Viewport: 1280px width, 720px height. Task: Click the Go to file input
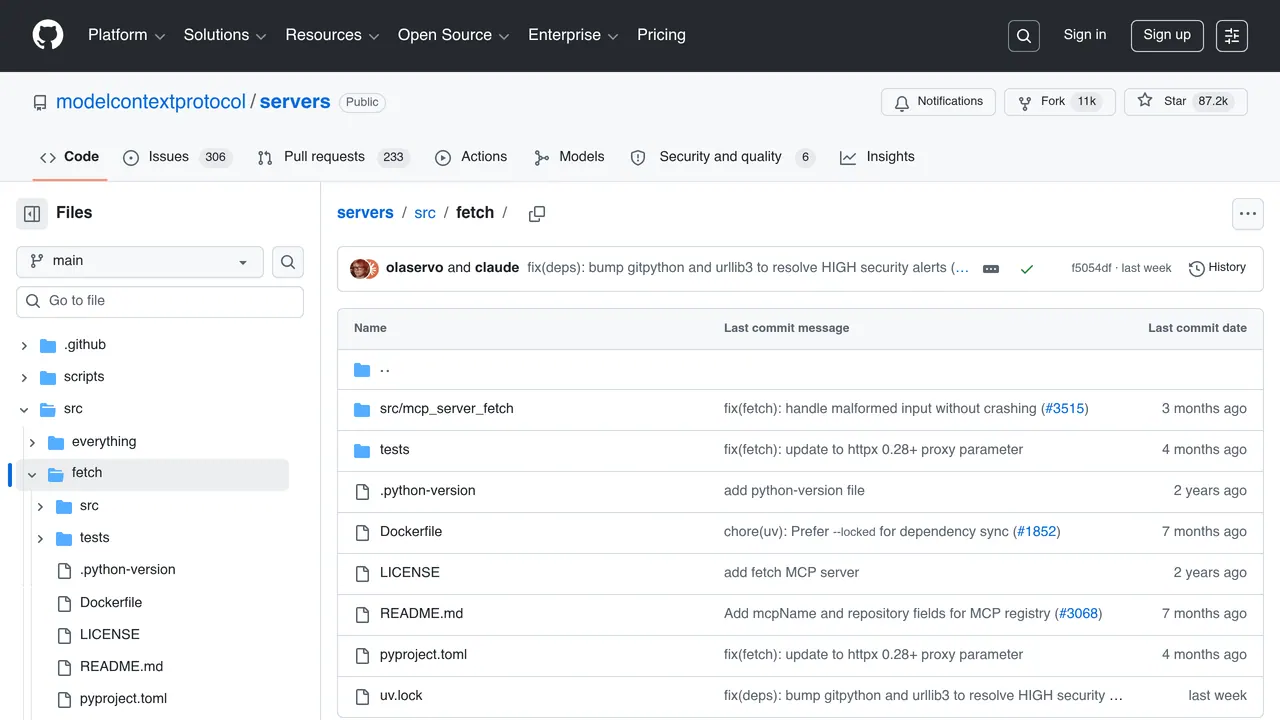[x=160, y=301]
